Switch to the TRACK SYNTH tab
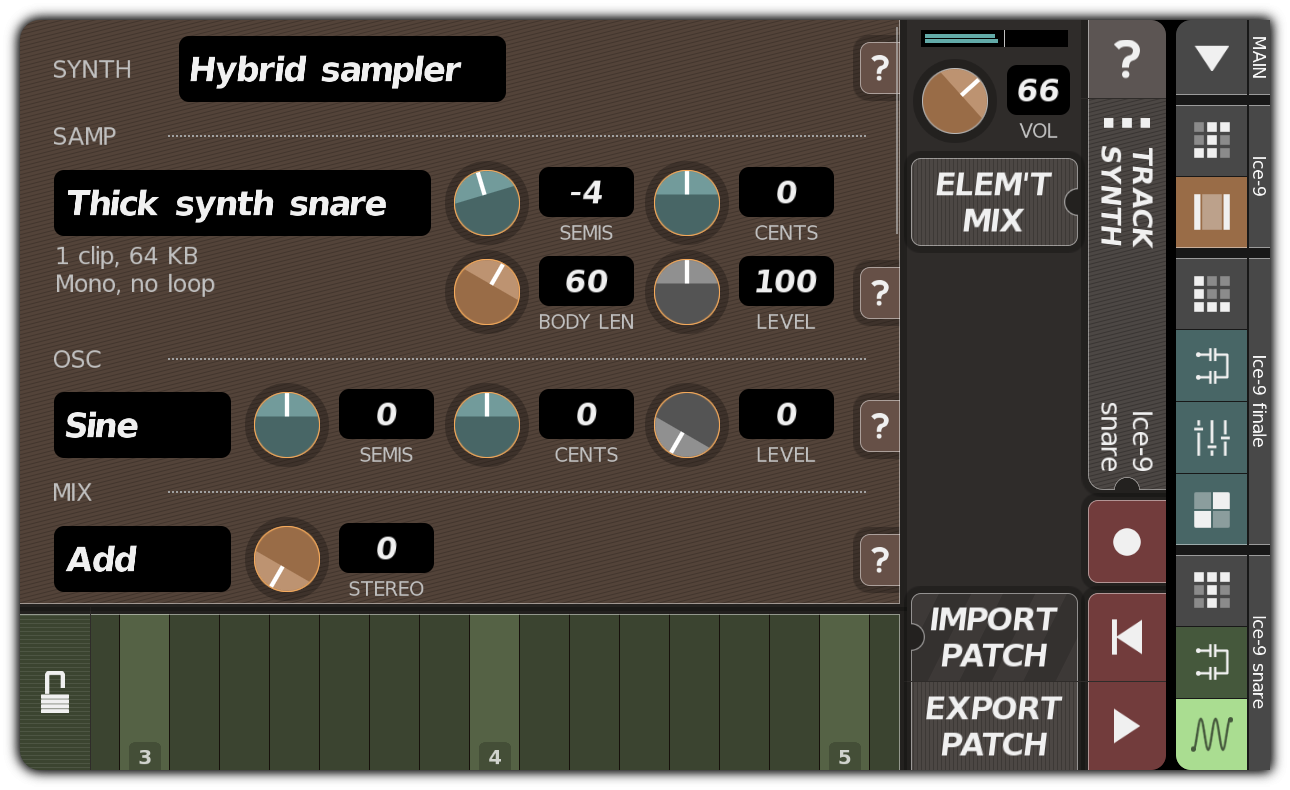The image size is (1290, 790). pos(1128,200)
